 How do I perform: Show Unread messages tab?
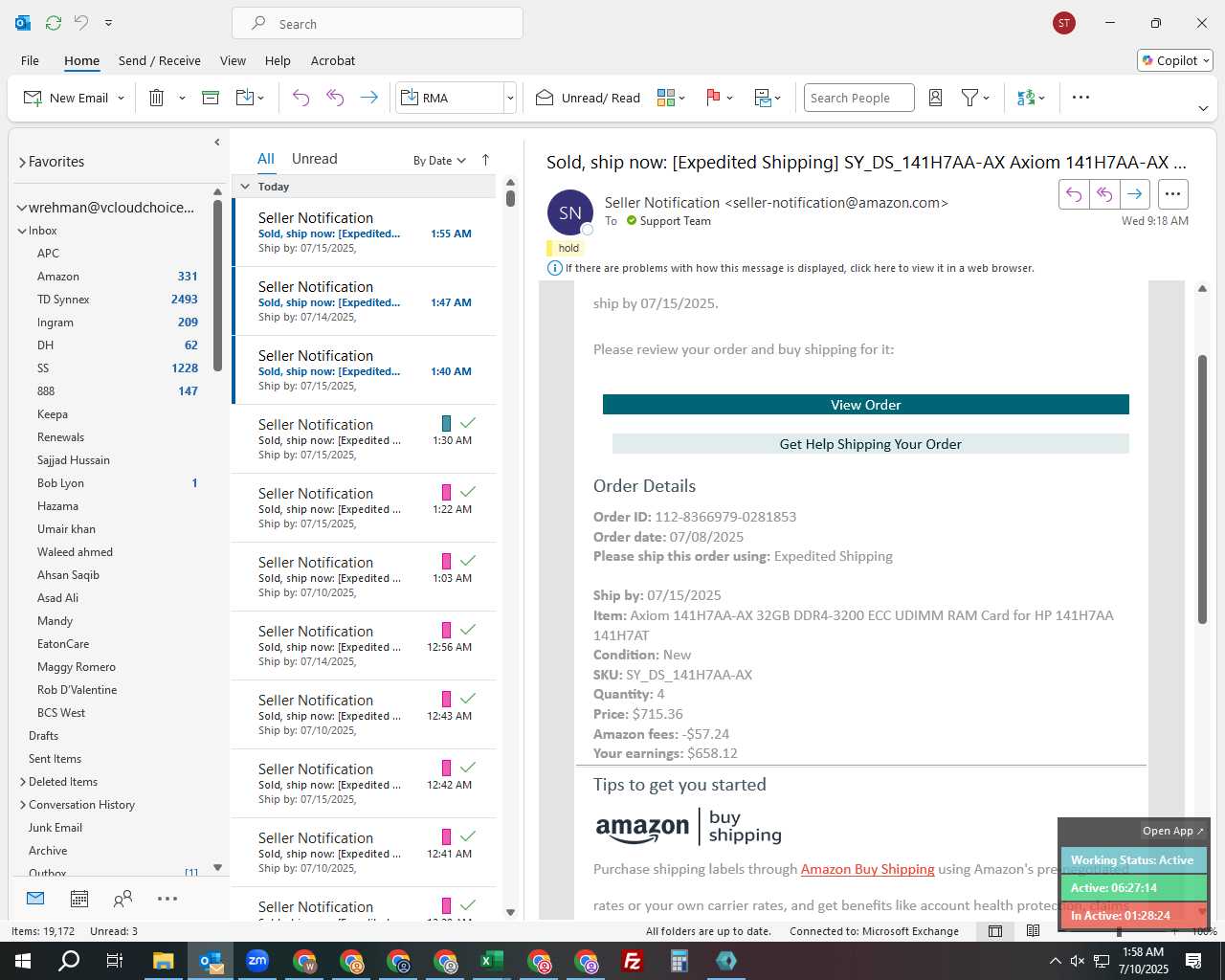pos(314,159)
